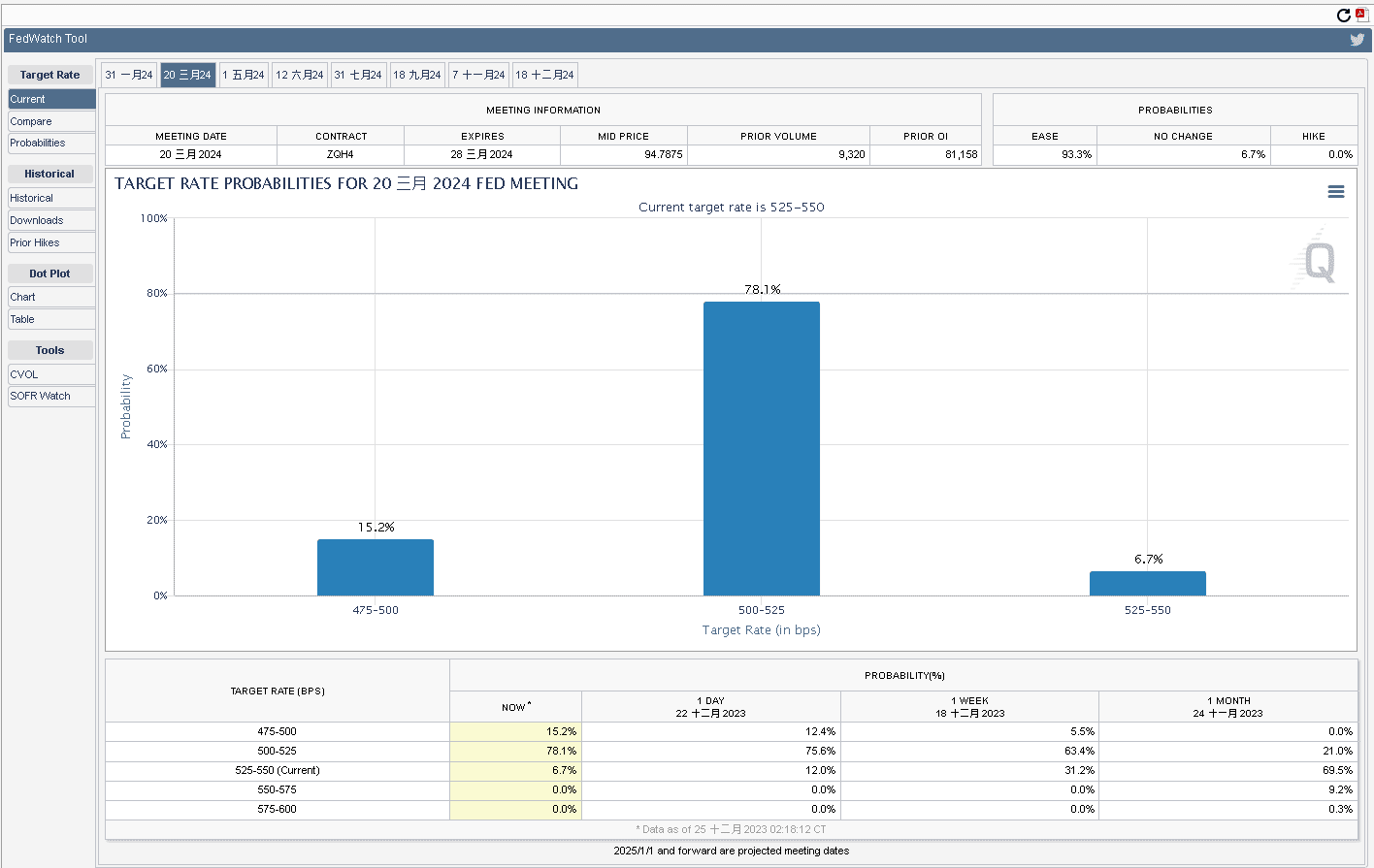Click the 525-550 (Current) row label
This screenshot has height=868, width=1374.
click(x=278, y=770)
